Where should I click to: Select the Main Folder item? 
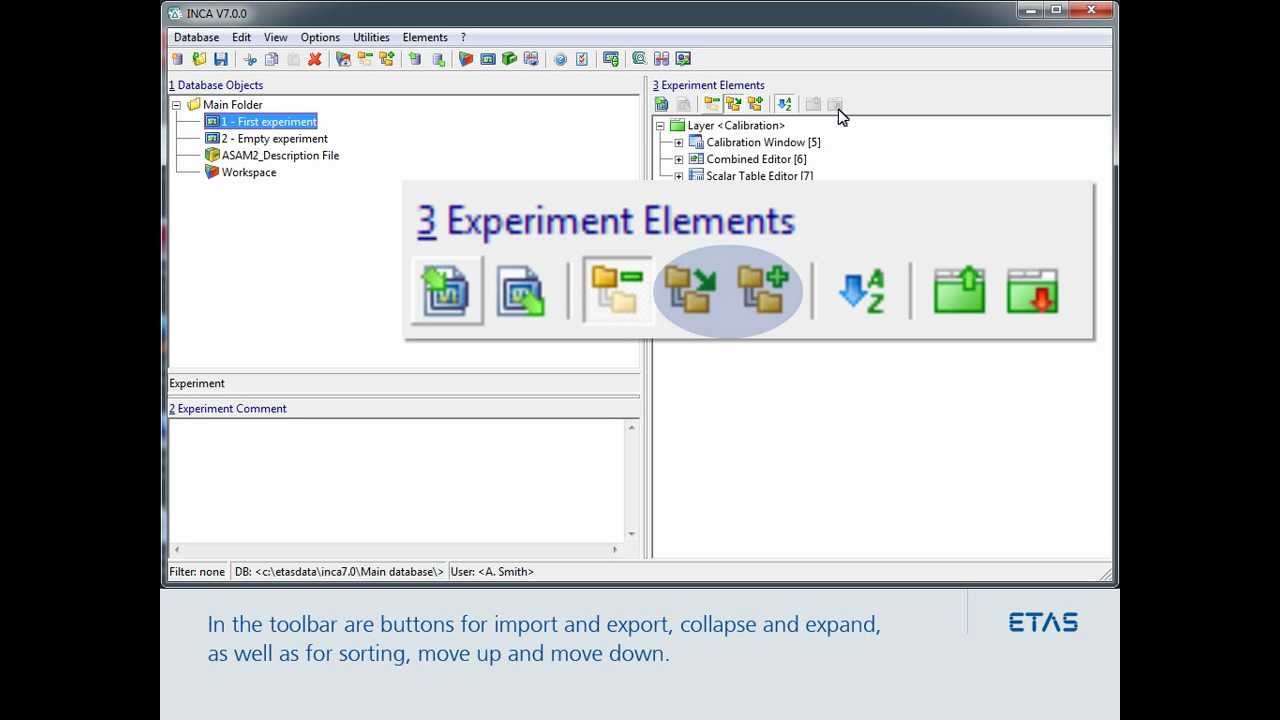(x=232, y=105)
